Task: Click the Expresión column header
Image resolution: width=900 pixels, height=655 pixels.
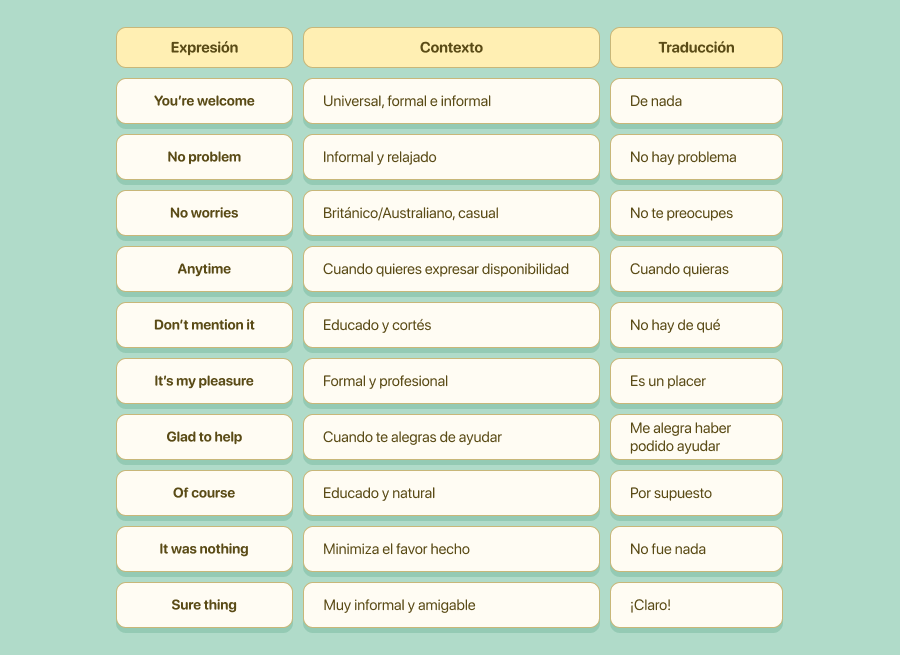Action: point(204,48)
